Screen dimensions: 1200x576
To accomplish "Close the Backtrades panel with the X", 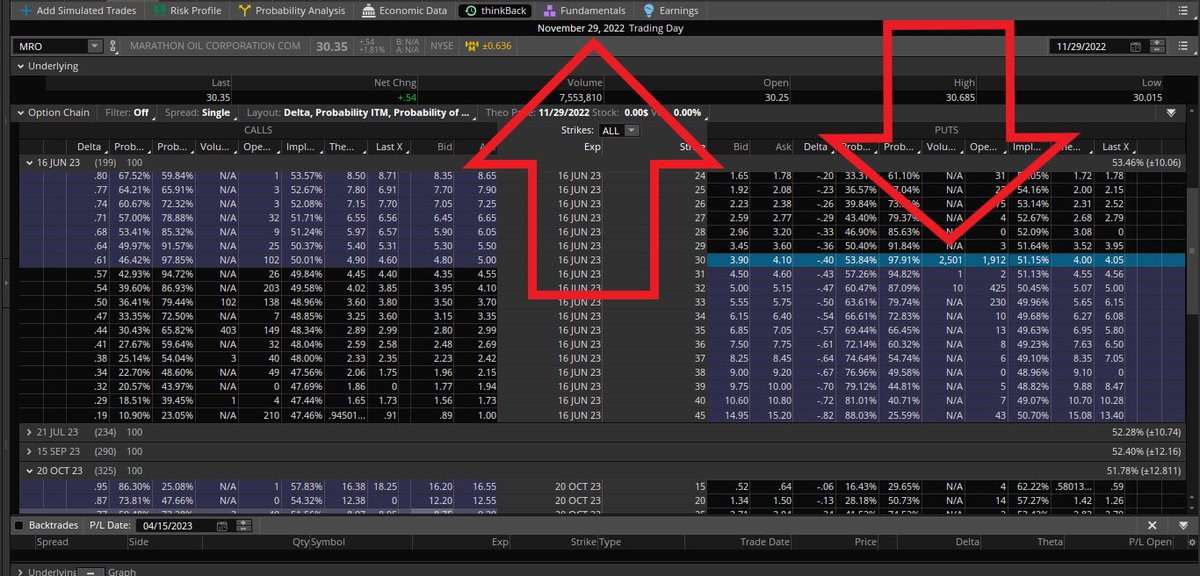I will 1152,525.
